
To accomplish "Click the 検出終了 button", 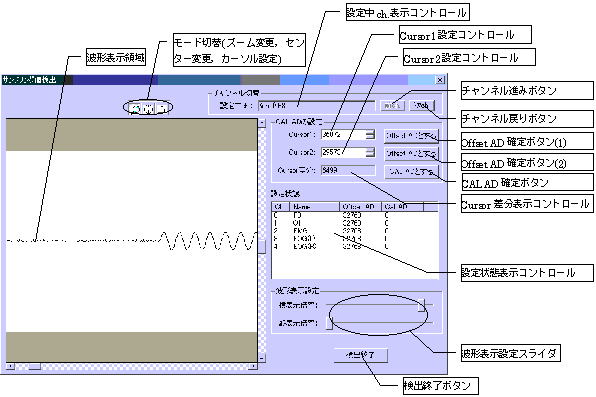I will (x=361, y=355).
